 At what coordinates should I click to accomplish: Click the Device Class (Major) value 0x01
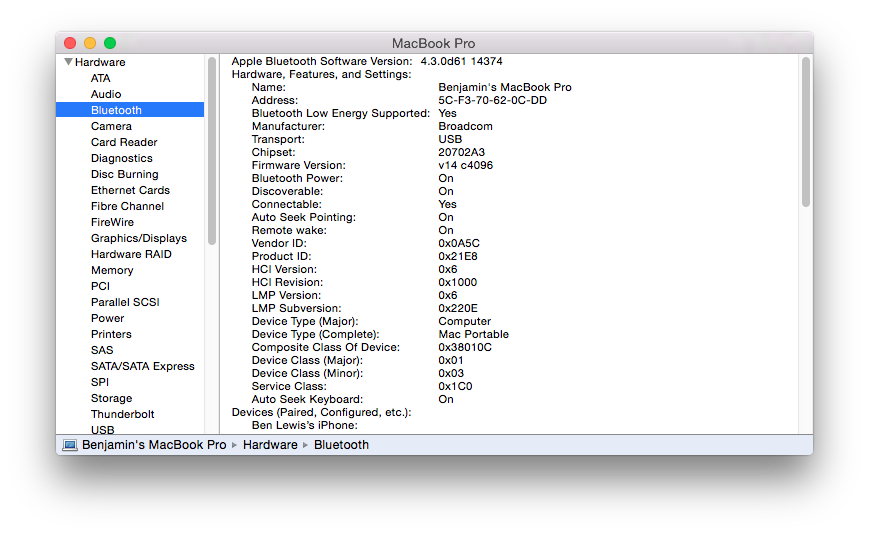pyautogui.click(x=451, y=360)
